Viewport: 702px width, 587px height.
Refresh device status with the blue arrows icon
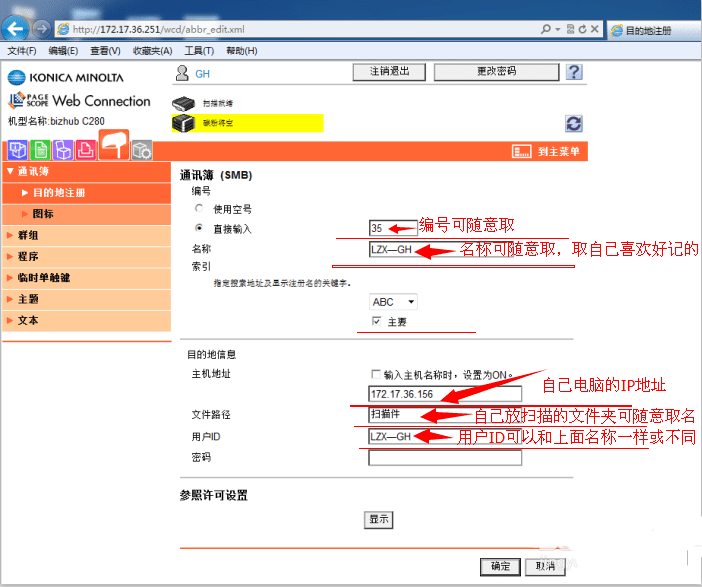[x=574, y=124]
